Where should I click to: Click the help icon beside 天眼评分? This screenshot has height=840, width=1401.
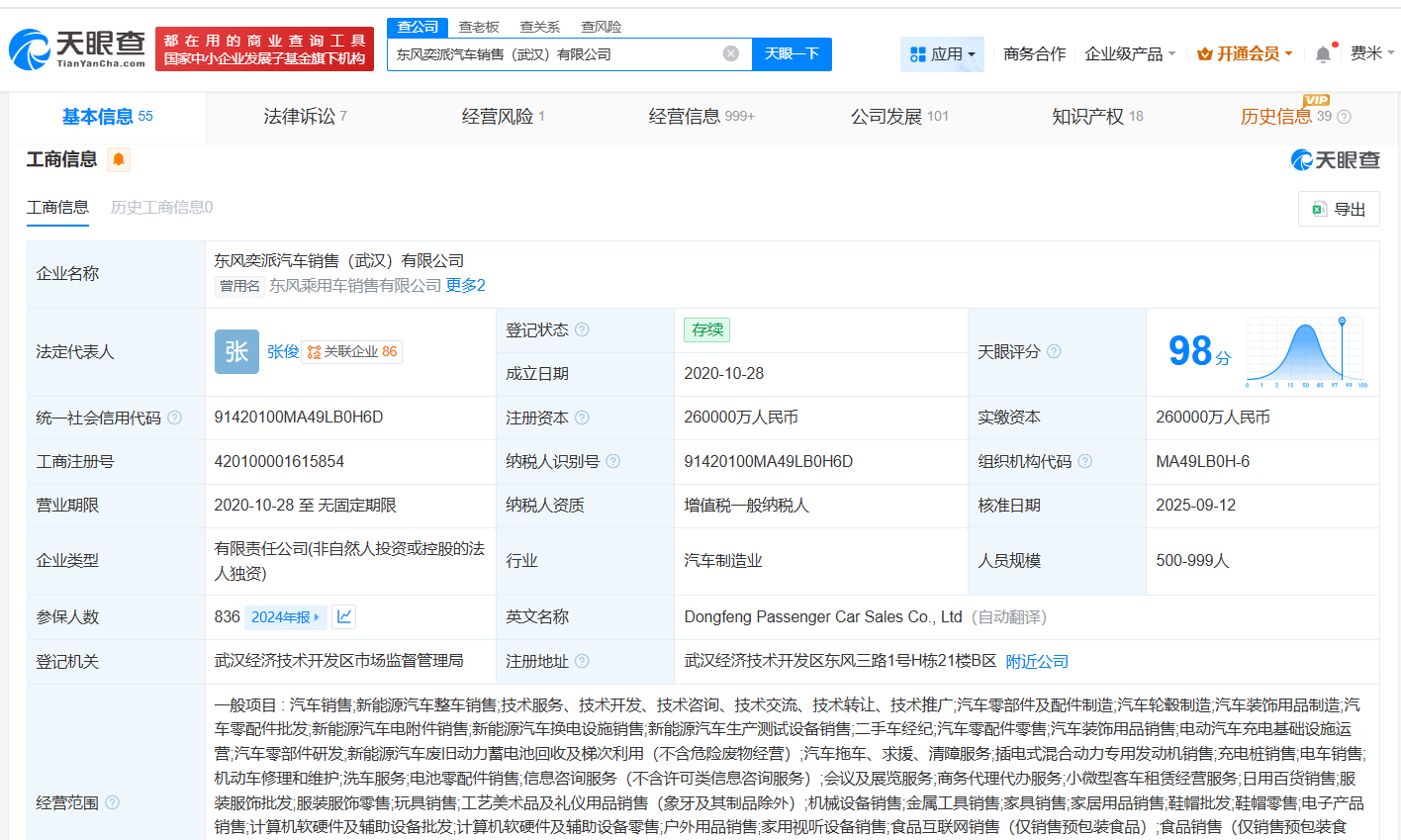[1056, 350]
